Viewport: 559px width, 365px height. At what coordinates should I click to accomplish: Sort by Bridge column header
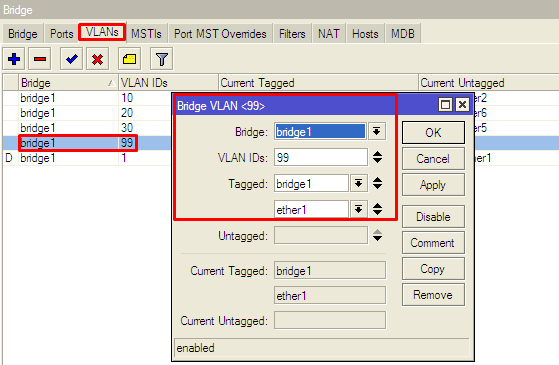click(68, 83)
